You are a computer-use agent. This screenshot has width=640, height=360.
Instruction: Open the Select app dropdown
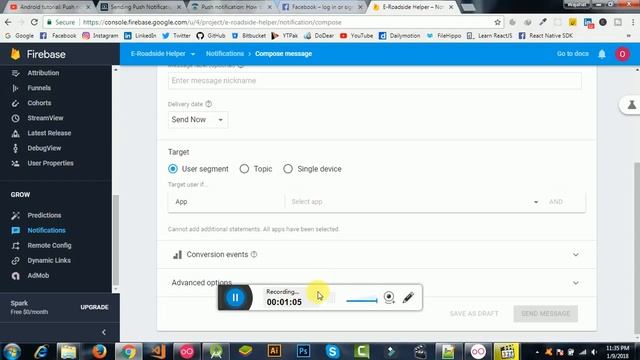click(x=415, y=202)
